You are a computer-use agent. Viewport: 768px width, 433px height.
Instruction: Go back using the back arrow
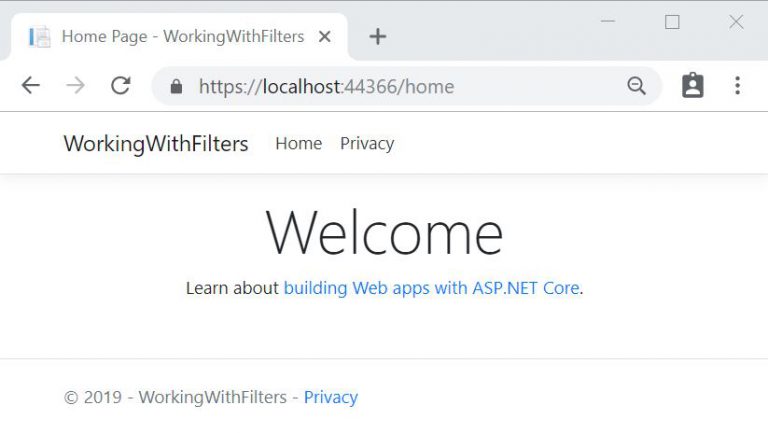click(31, 86)
